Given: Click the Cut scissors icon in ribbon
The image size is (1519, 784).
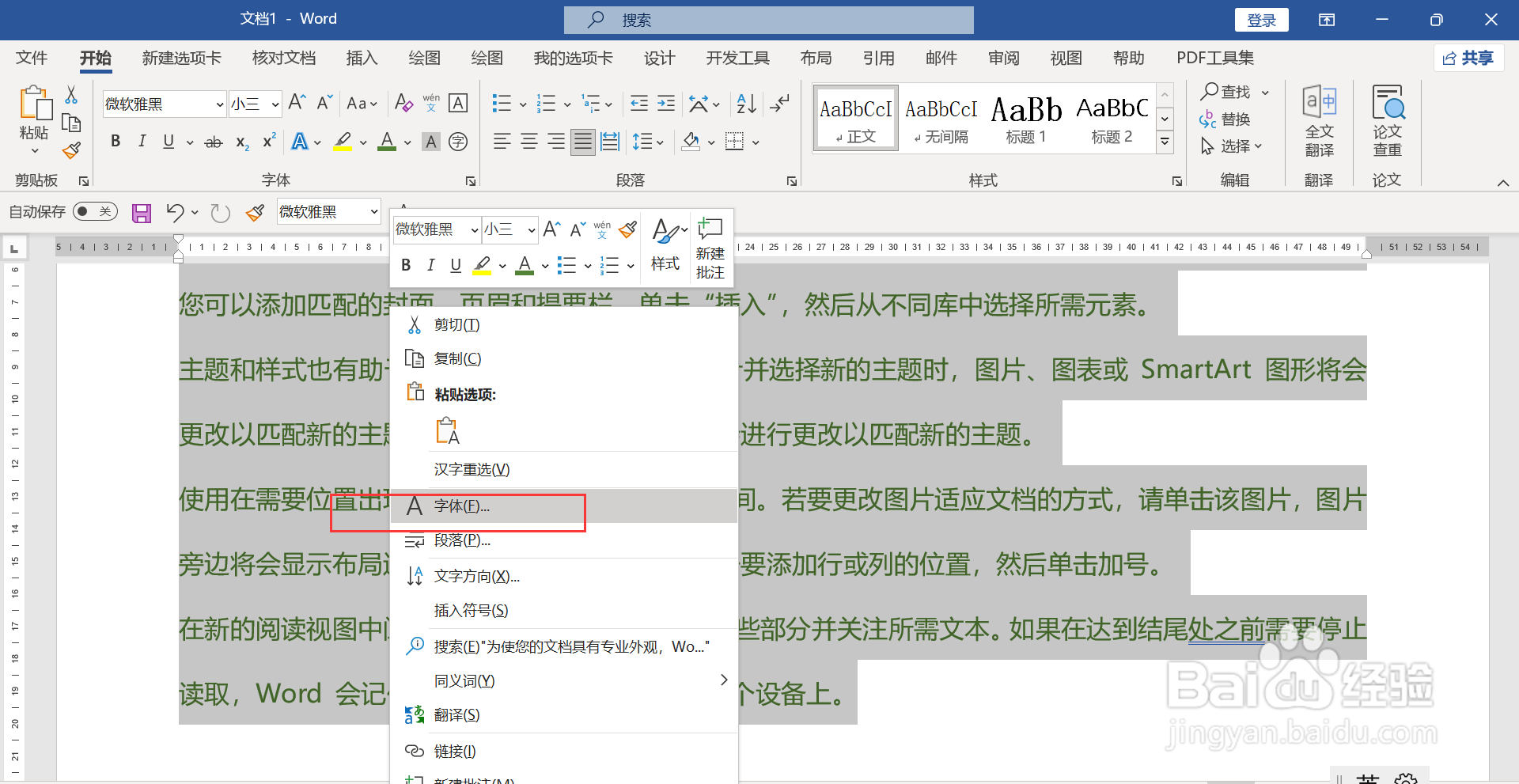Looking at the screenshot, I should pyautogui.click(x=71, y=96).
